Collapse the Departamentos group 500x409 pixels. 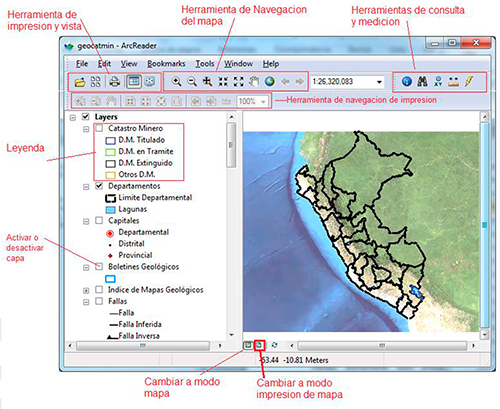(86, 187)
